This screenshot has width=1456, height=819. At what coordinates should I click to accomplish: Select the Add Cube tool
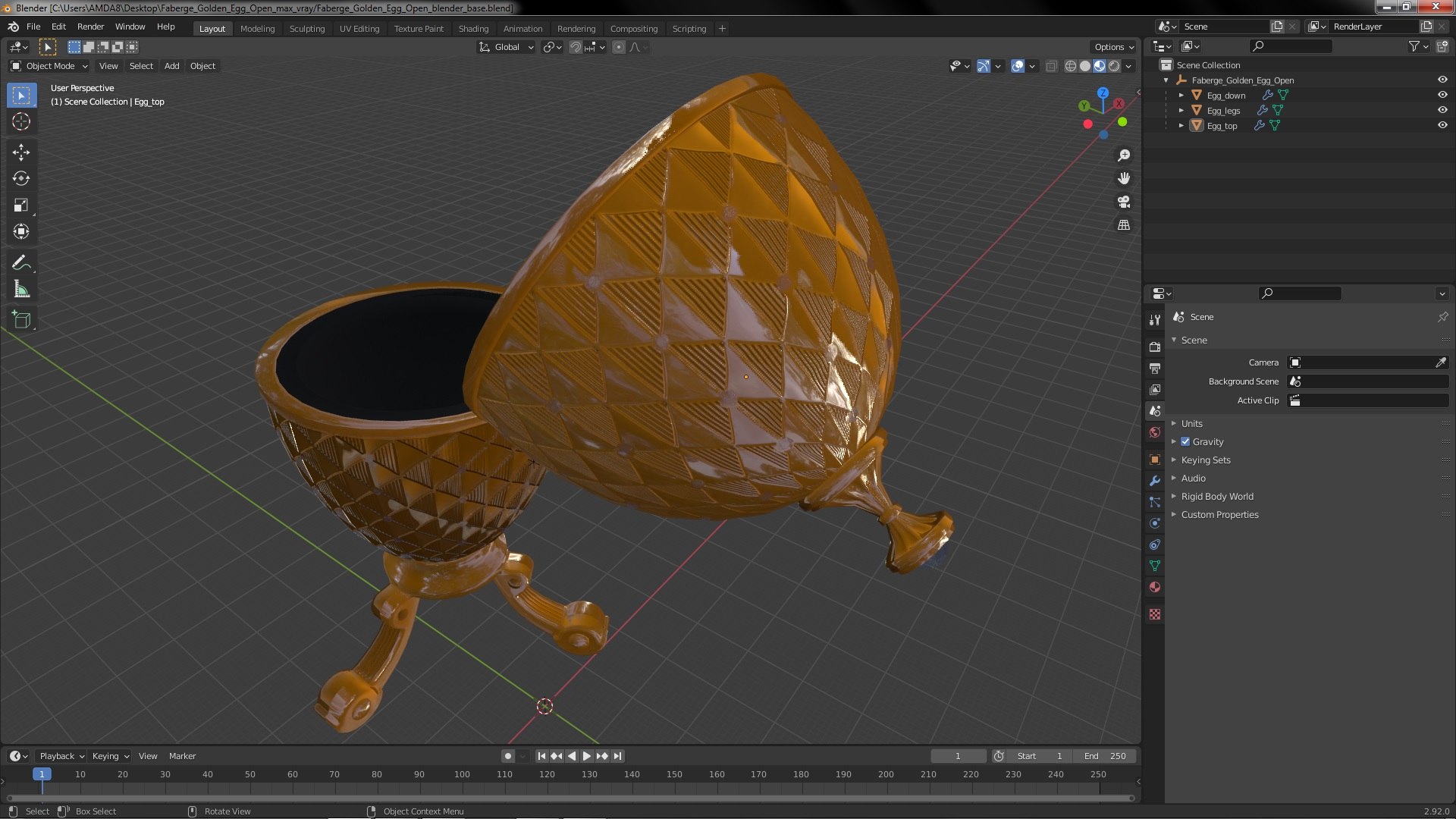pyautogui.click(x=21, y=319)
